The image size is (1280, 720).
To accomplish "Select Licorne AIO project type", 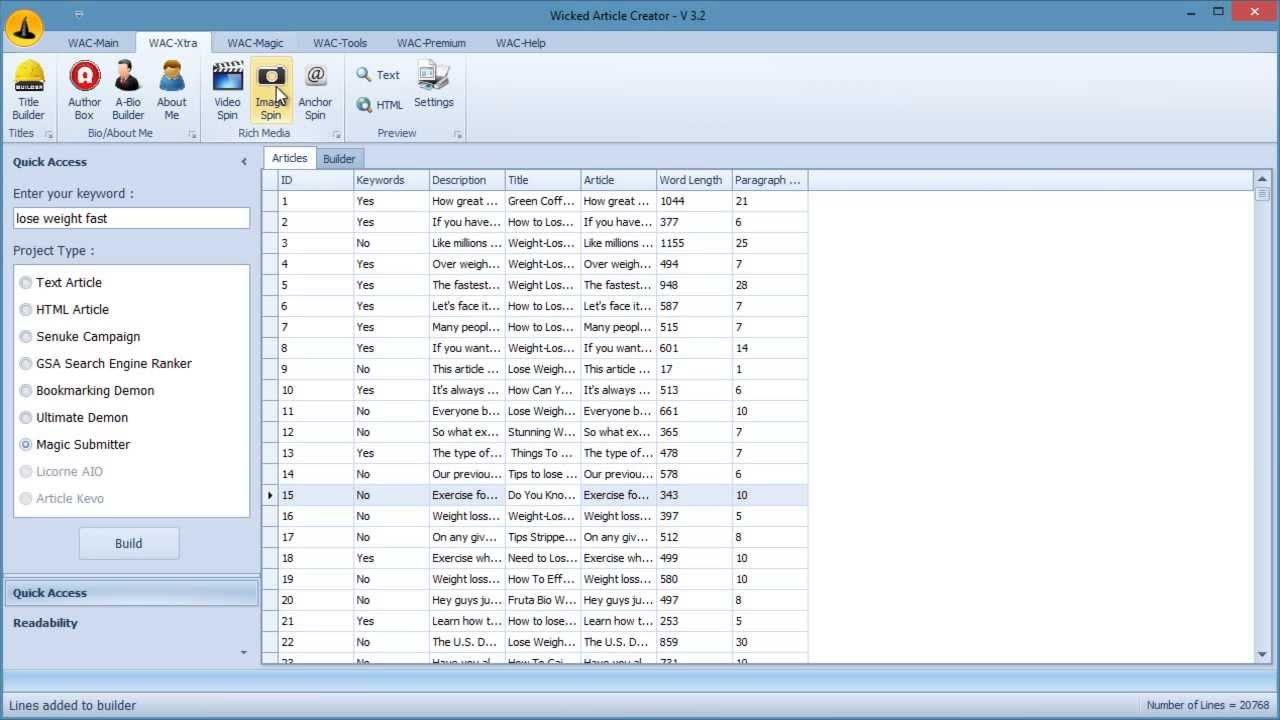I will [61, 472].
